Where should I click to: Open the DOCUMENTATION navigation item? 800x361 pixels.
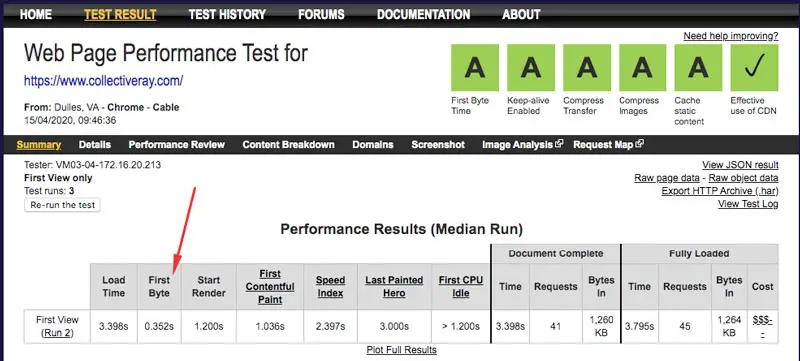423,14
